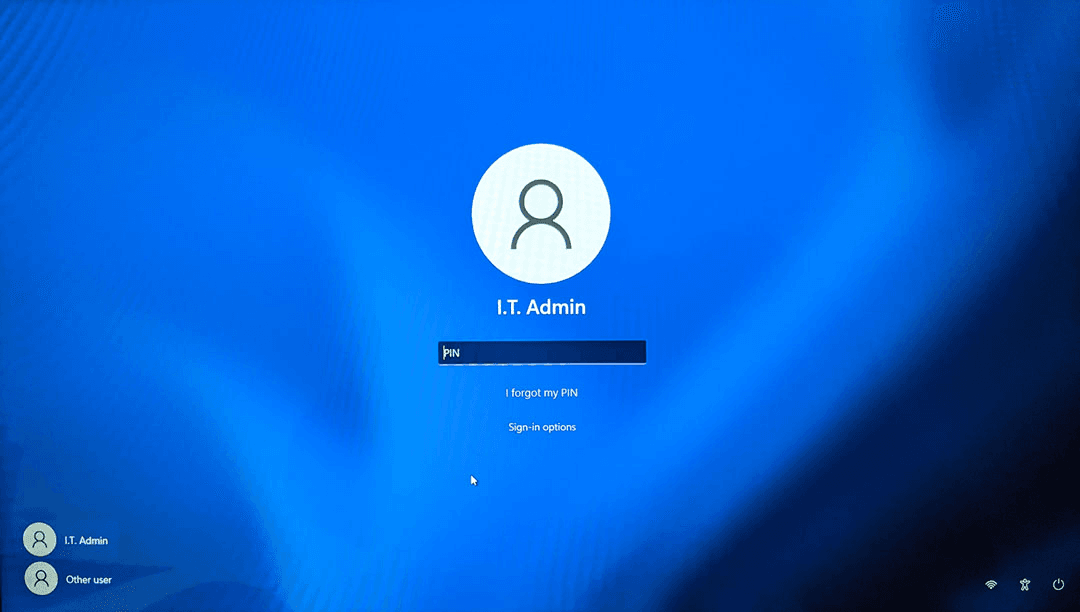The image size is (1080, 612).
Task: Click the Other user label text
Action: pyautogui.click(x=91, y=578)
